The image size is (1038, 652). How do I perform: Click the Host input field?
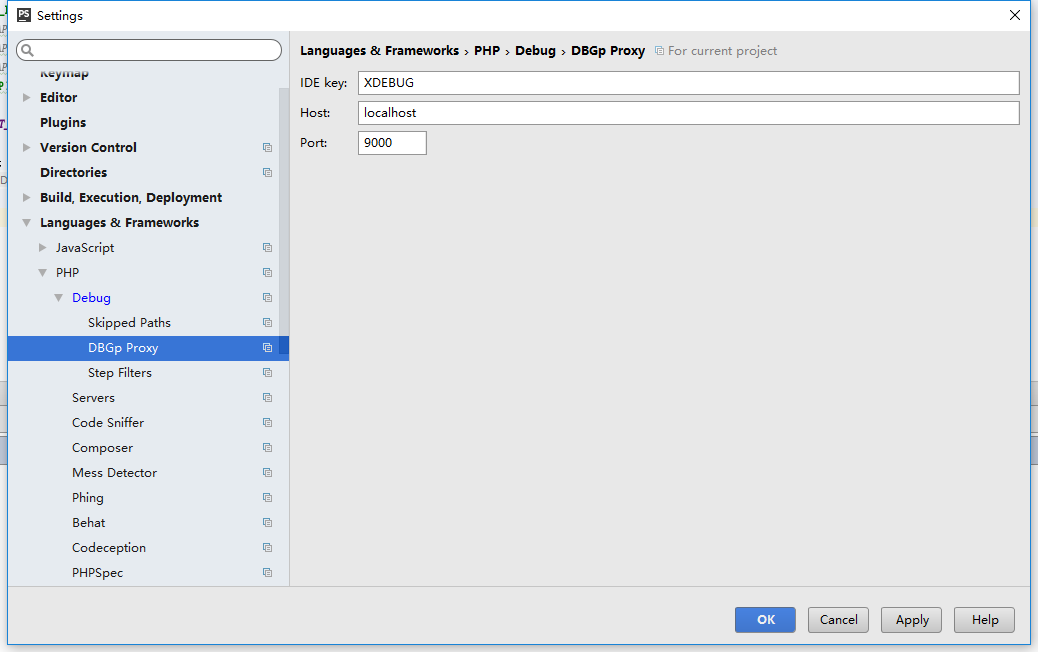point(688,113)
